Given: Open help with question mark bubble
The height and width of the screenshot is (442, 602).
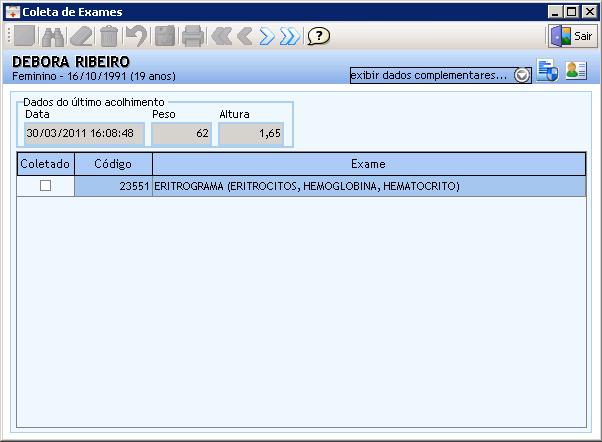Looking at the screenshot, I should pyautogui.click(x=319, y=36).
